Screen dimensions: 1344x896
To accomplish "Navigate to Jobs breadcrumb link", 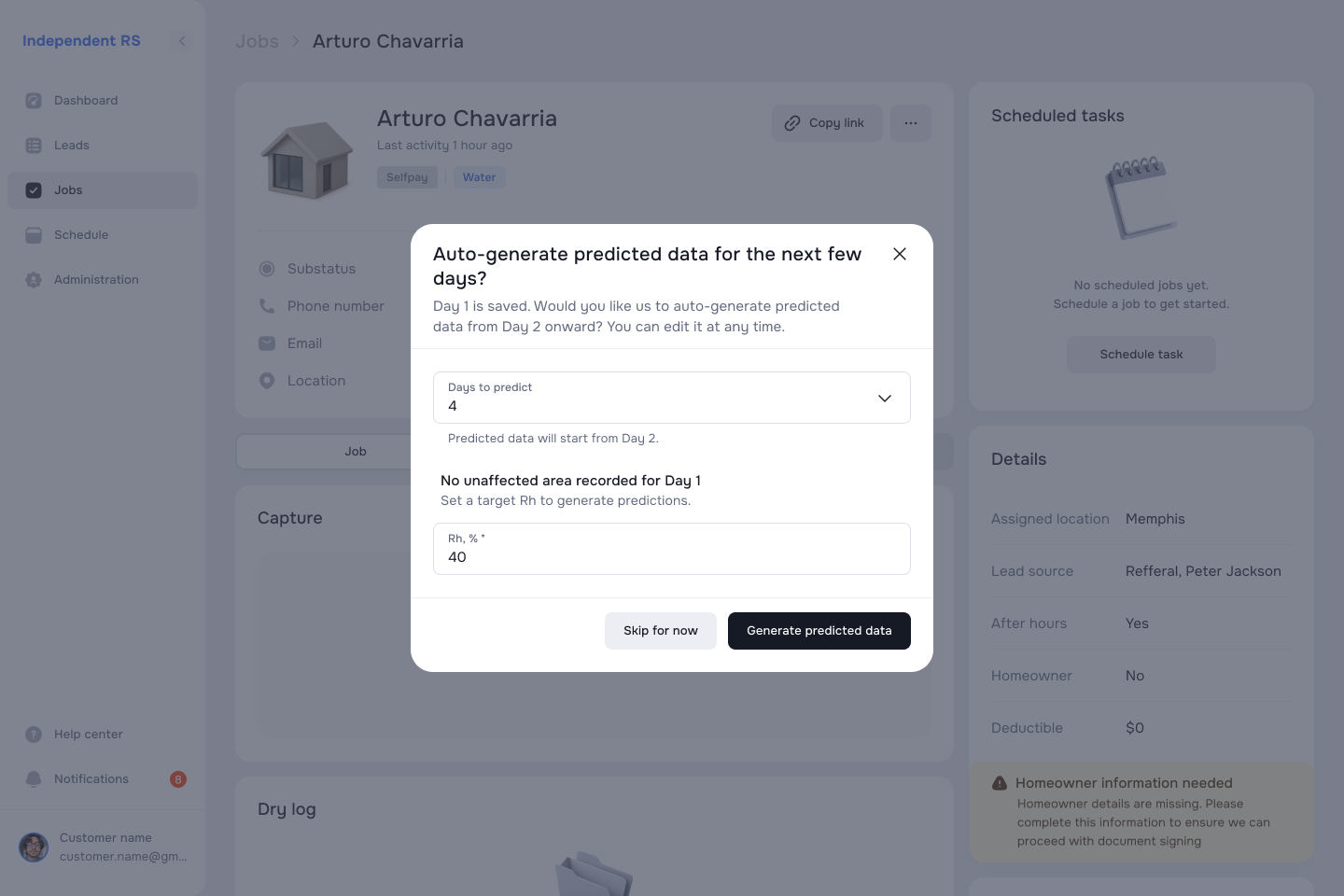I will click(257, 41).
